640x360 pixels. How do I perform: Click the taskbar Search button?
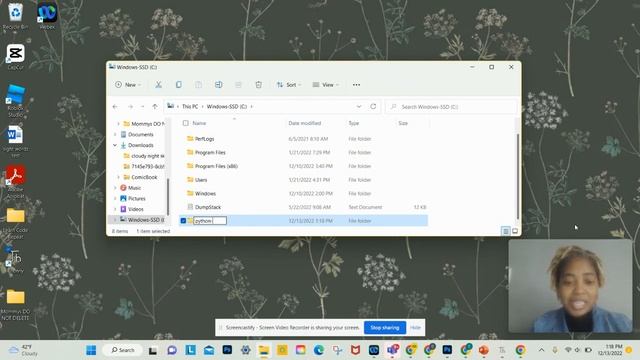122,350
